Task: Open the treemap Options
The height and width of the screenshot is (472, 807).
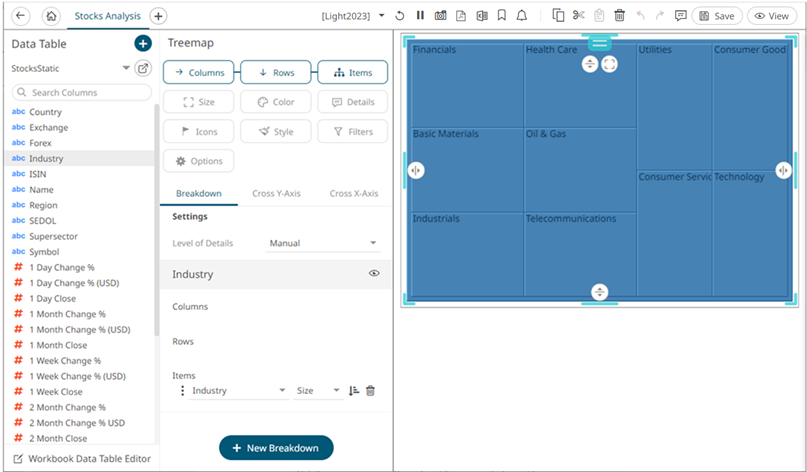Action: click(x=199, y=161)
